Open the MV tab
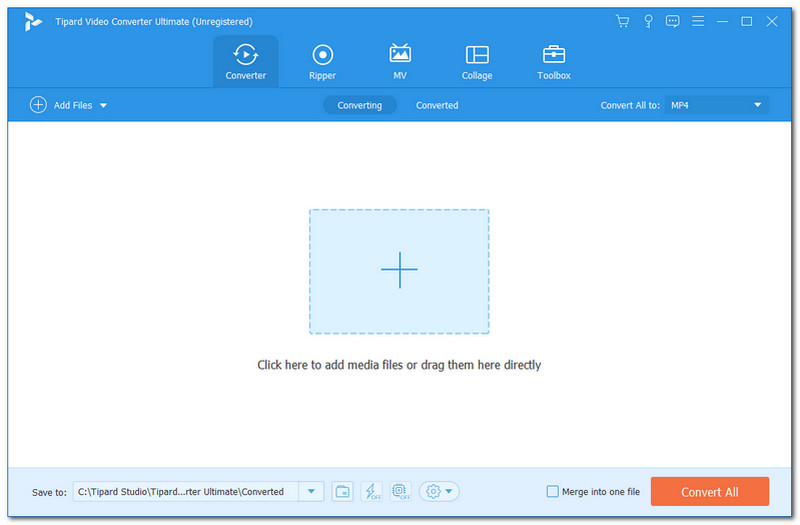 [399, 62]
